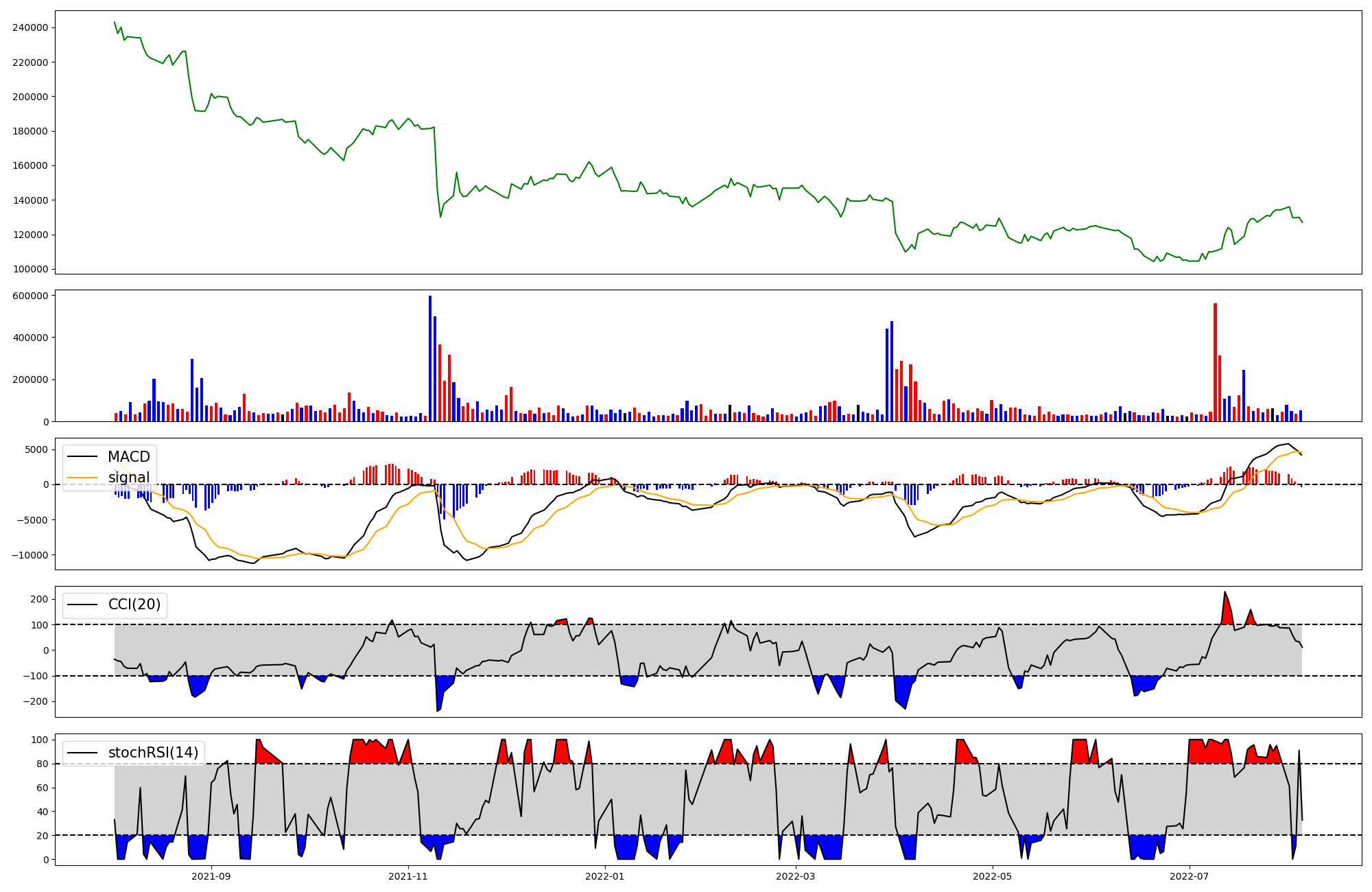
Task: Click the stochRSI(14) legend entry
Action: [153, 753]
